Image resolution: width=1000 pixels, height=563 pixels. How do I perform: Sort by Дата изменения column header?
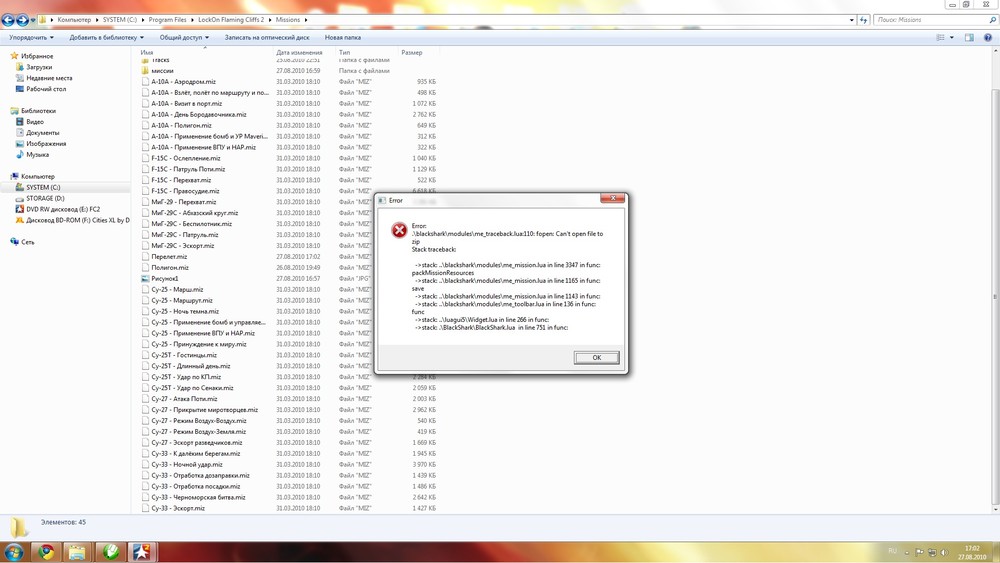304,52
